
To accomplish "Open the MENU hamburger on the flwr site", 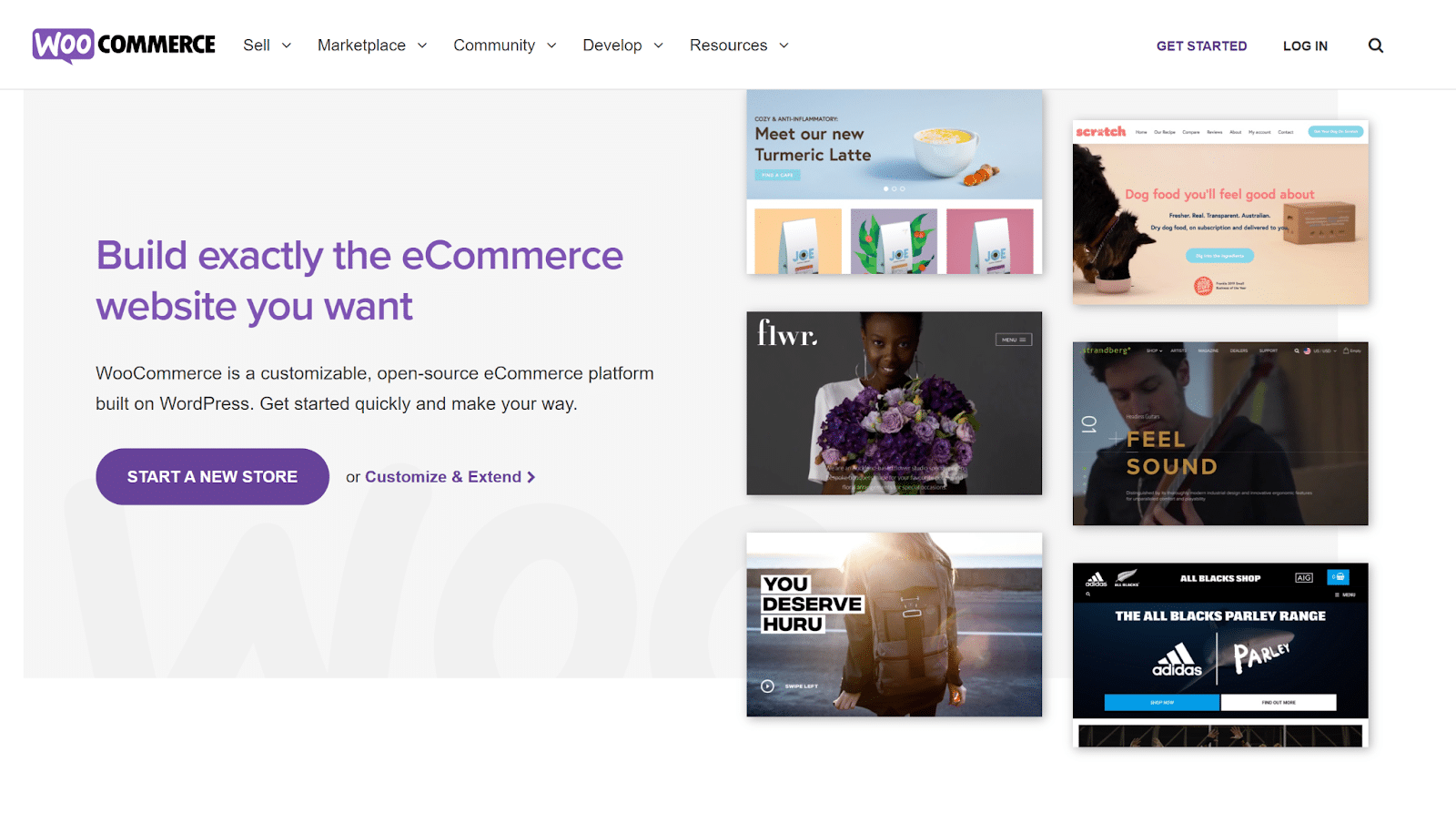I will click(1013, 339).
